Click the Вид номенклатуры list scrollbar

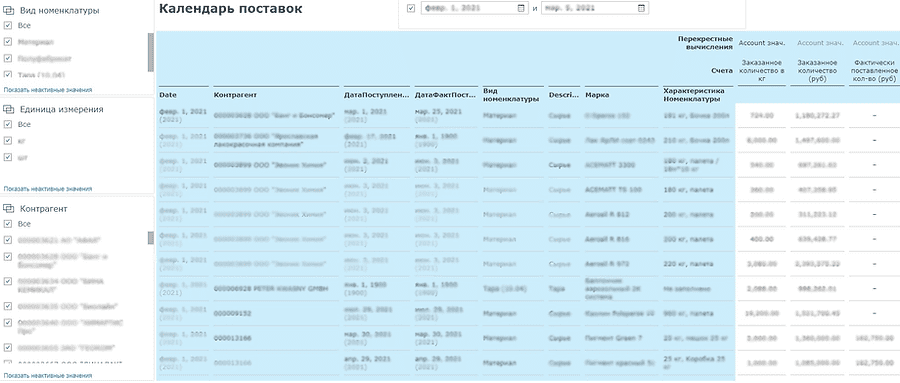[x=151, y=52]
